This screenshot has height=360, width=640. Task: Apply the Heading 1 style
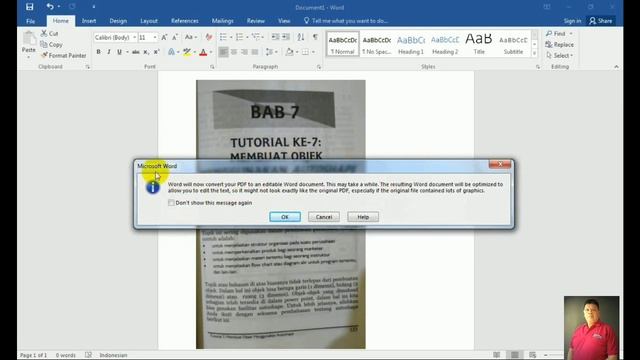point(411,44)
